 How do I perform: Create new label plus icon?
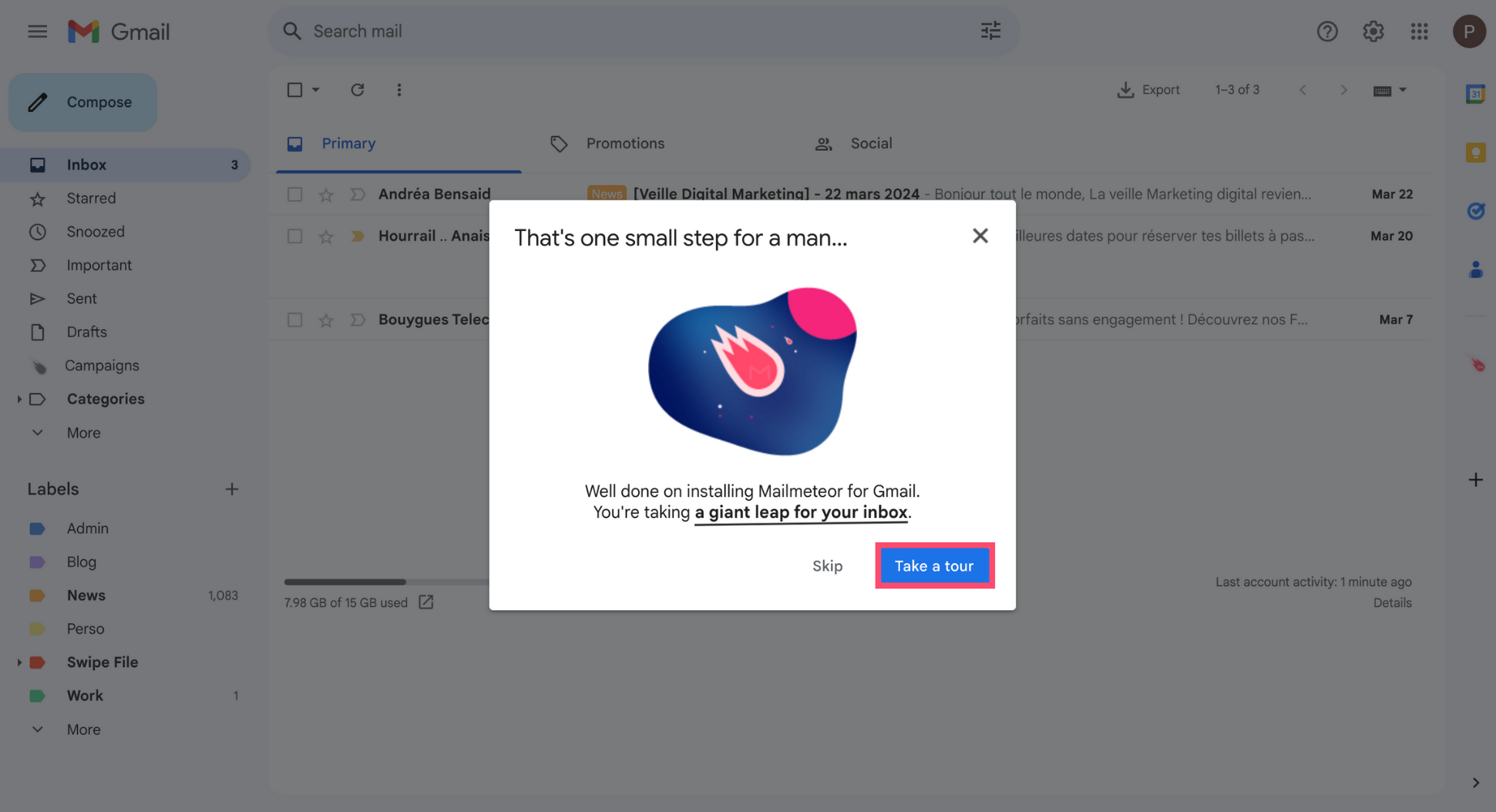click(231, 489)
